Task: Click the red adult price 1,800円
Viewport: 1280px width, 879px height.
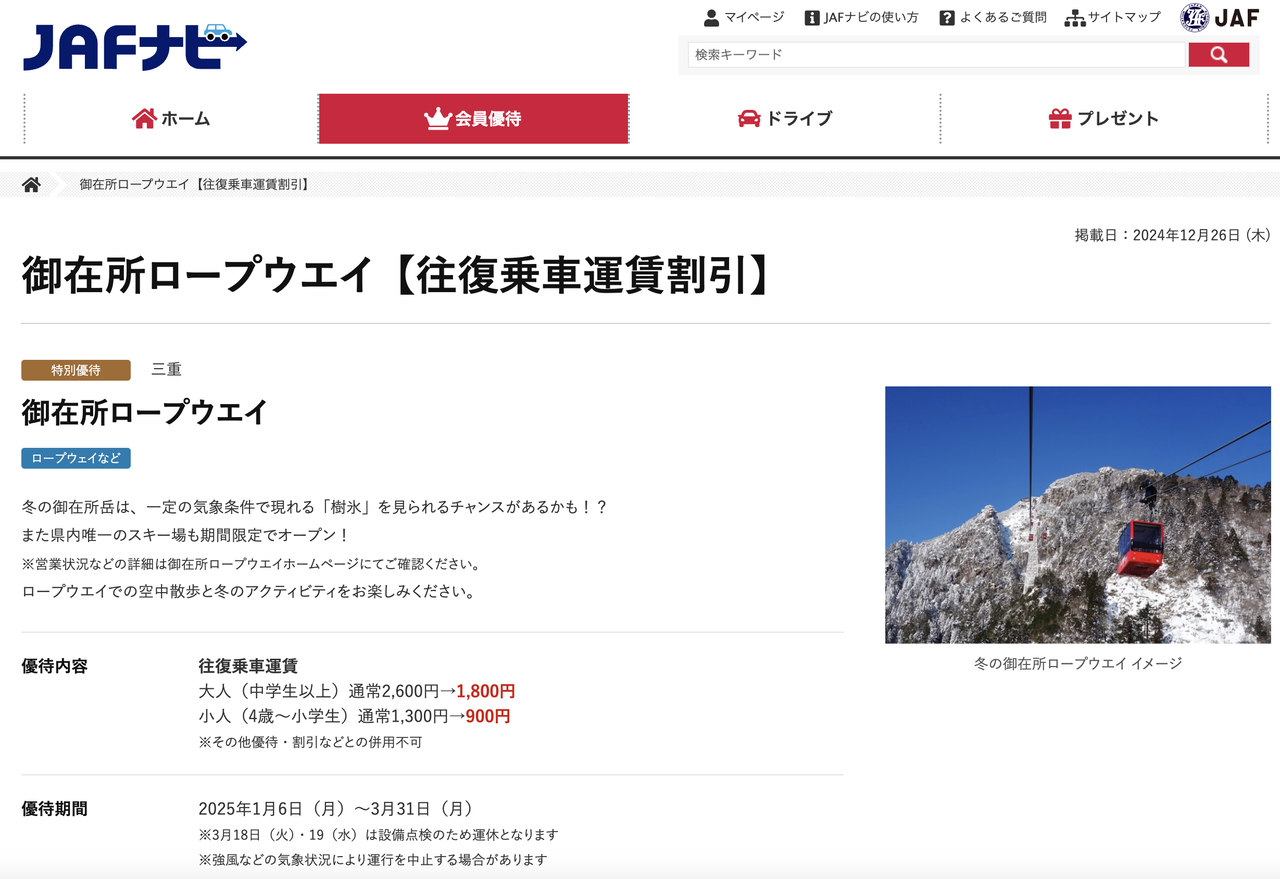Action: [x=486, y=691]
